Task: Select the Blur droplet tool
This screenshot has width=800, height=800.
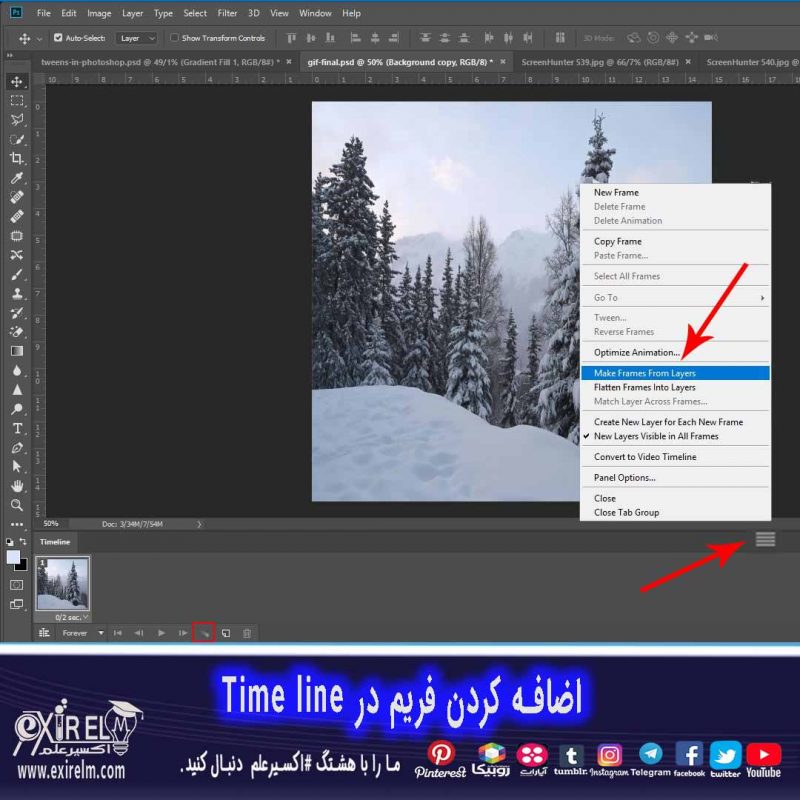Action: [x=17, y=370]
